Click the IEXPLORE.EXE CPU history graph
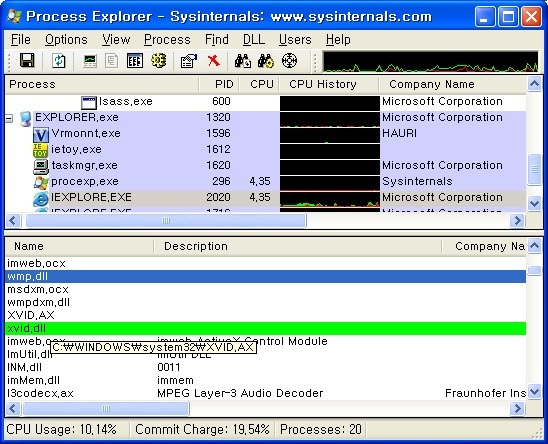This screenshot has width=548, height=444. pos(330,199)
